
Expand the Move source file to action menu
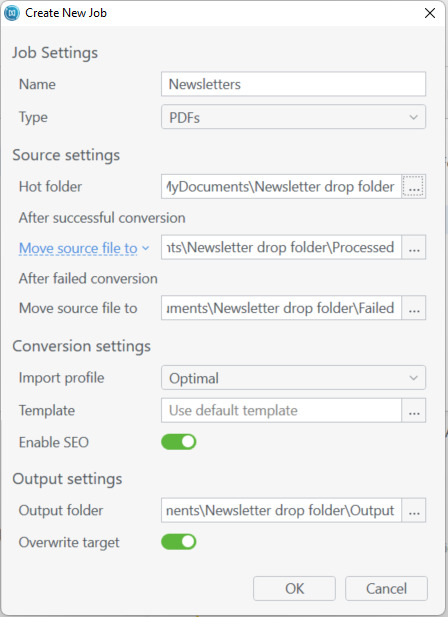coord(84,248)
